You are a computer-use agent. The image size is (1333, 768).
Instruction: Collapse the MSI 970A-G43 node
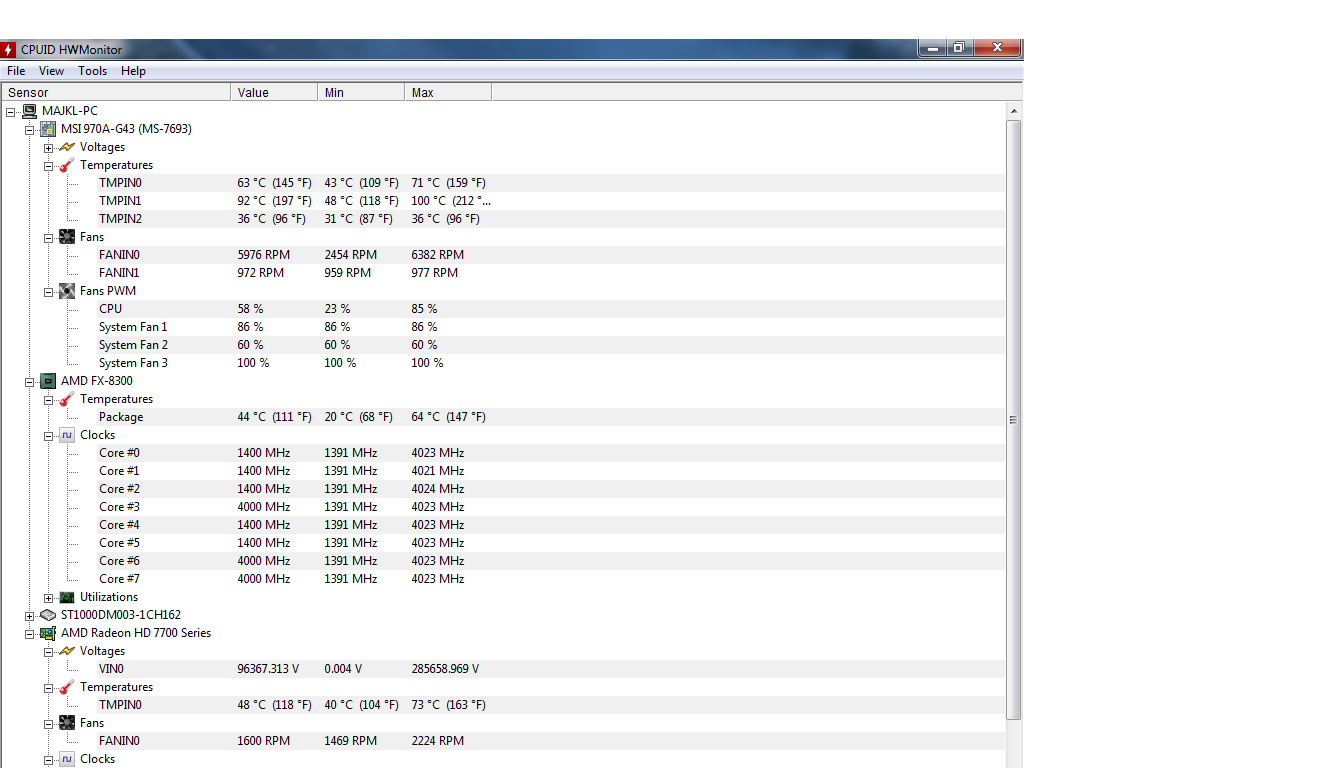click(29, 130)
